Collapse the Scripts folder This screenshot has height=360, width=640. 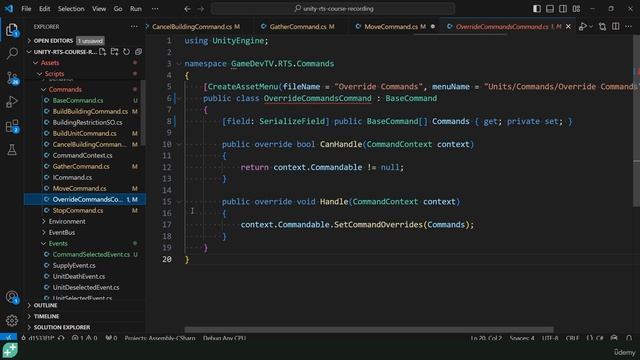pyautogui.click(x=54, y=74)
